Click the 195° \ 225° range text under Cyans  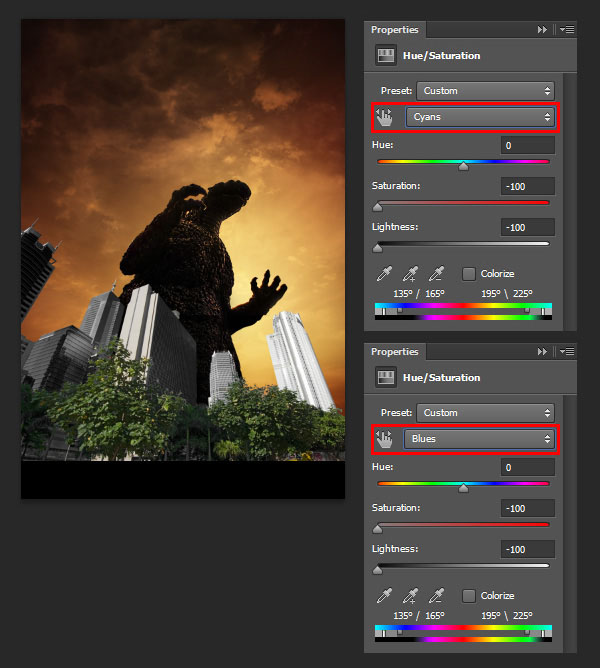507,294
